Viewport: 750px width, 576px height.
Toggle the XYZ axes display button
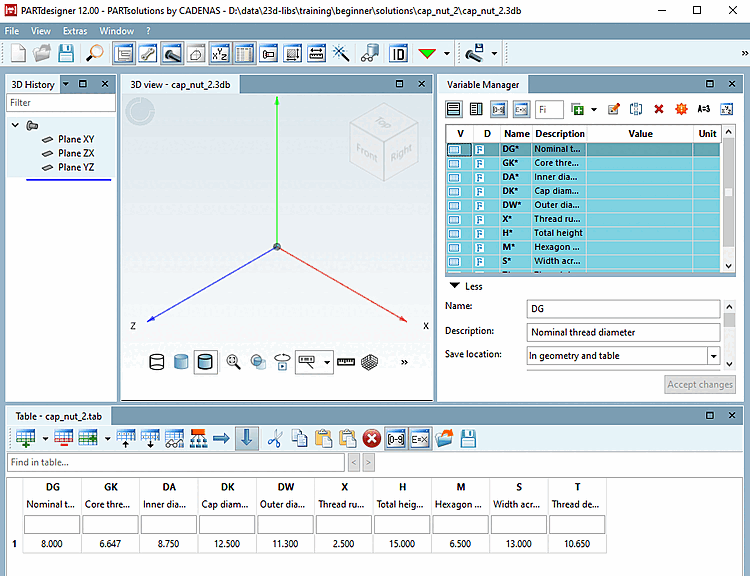[220, 52]
